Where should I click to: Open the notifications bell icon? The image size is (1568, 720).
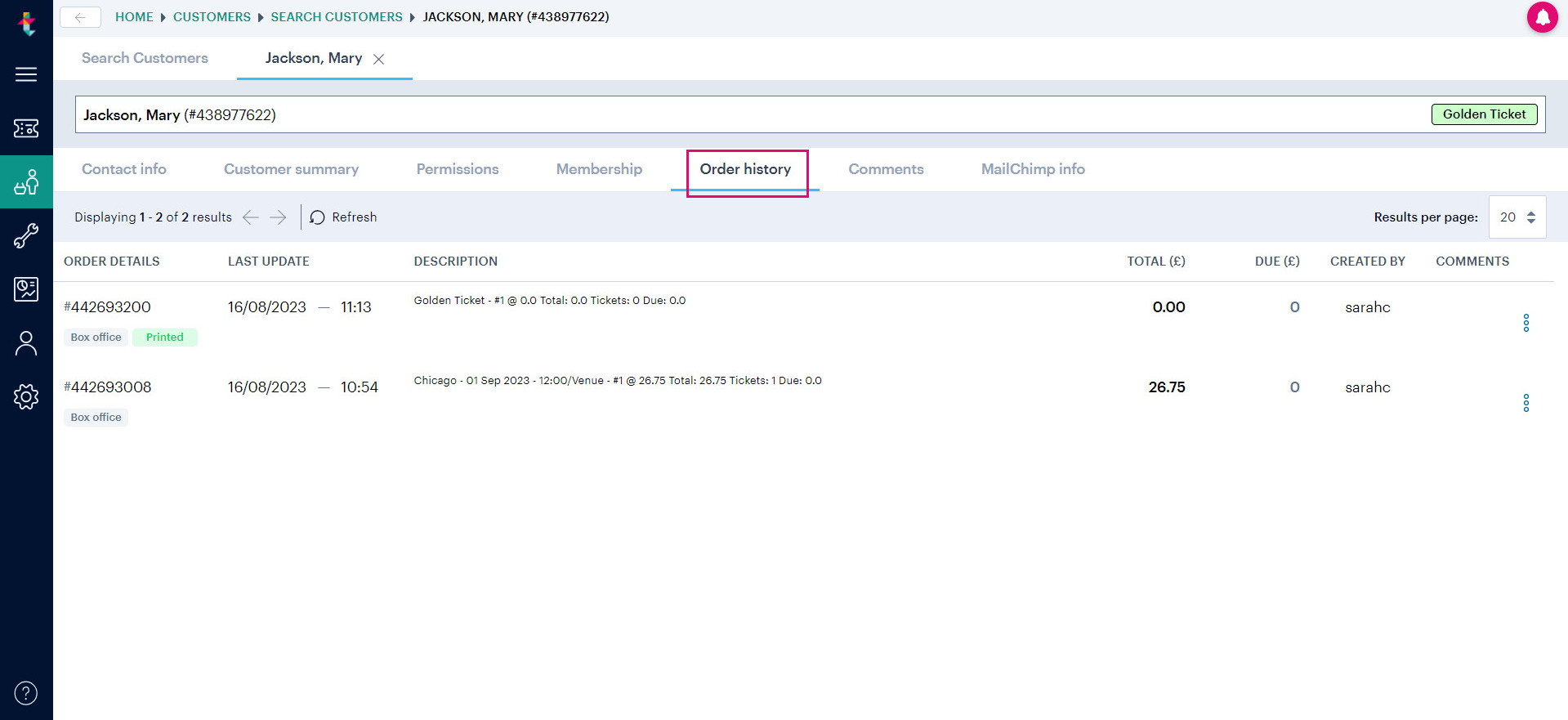click(1542, 17)
